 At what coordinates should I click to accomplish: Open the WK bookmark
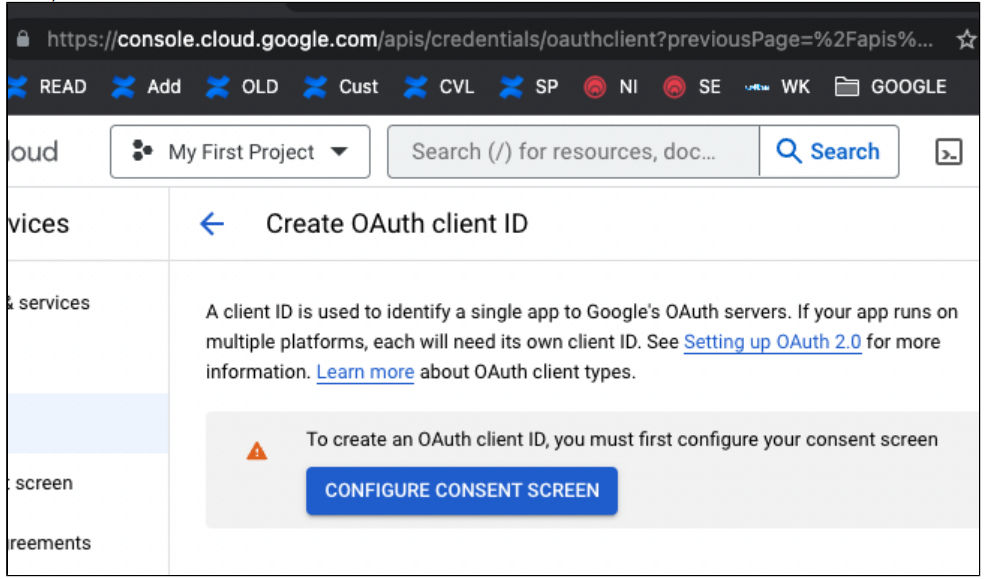(777, 87)
